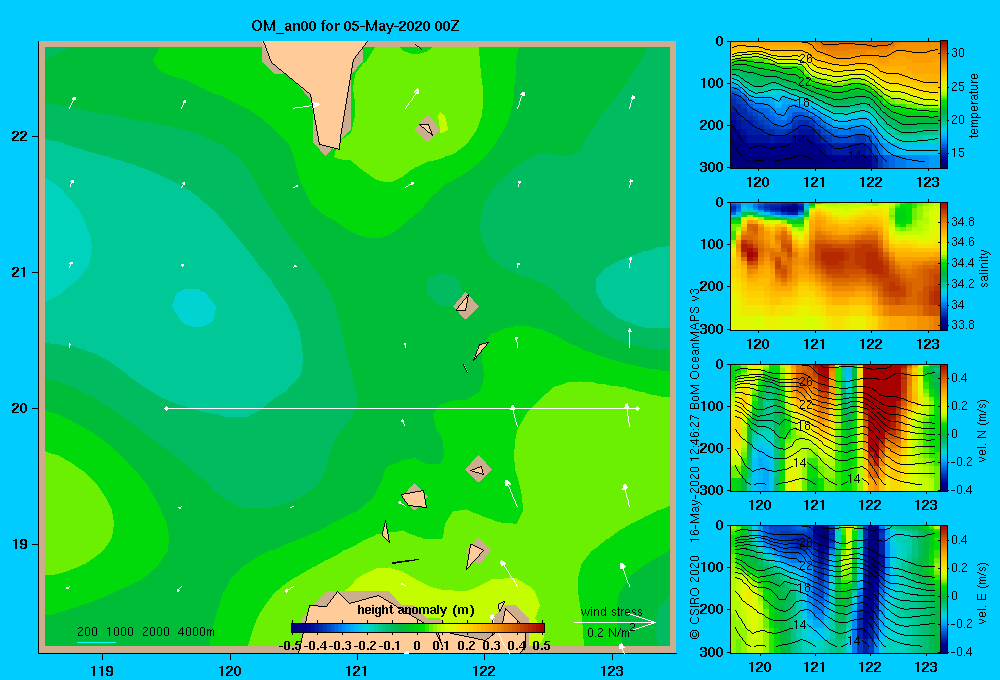Select the salinity depth section plot
The image size is (1000, 680).
click(835, 266)
